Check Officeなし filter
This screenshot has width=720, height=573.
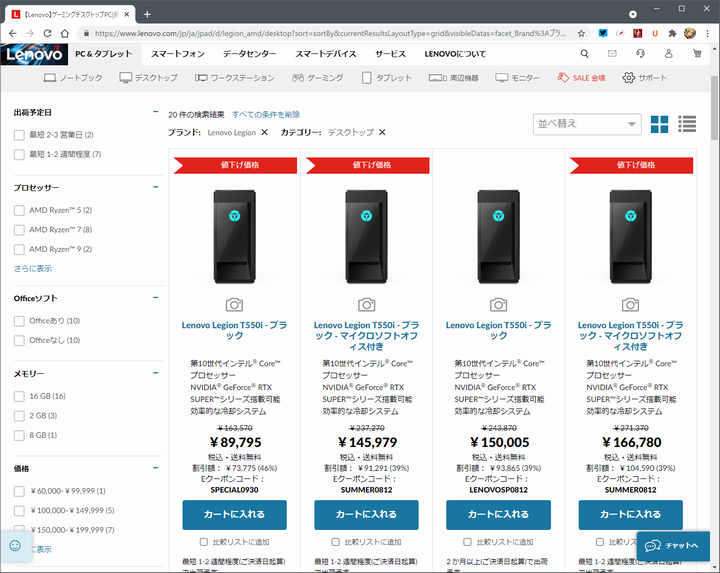click(19, 340)
